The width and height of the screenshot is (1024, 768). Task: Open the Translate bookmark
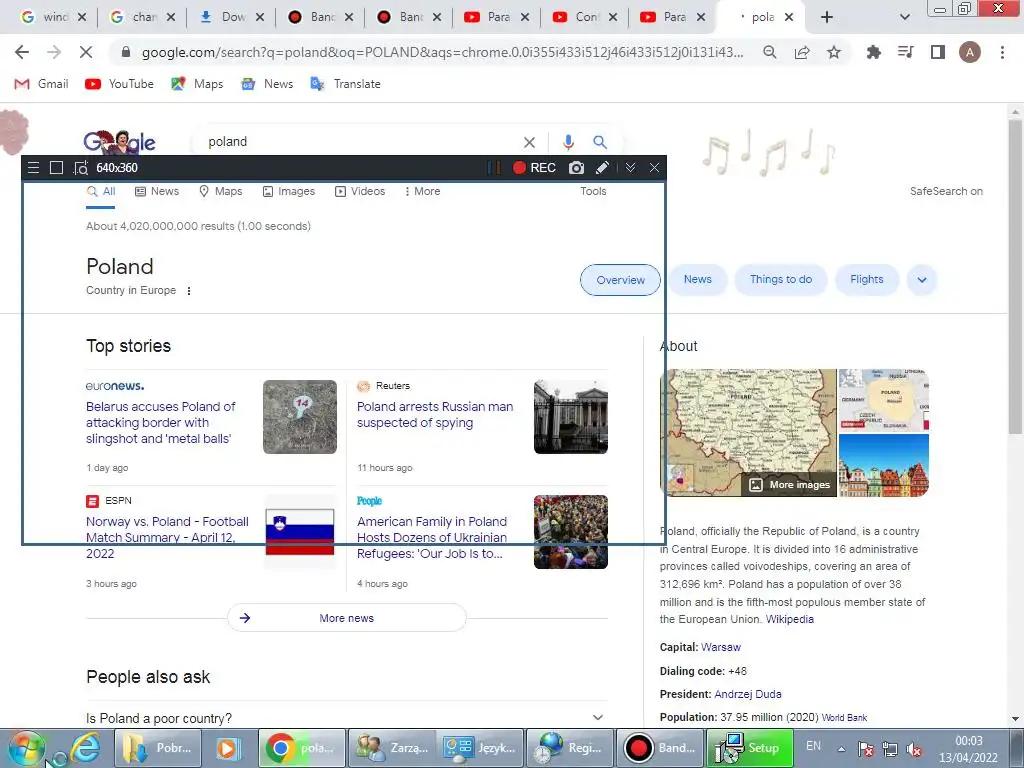click(345, 84)
